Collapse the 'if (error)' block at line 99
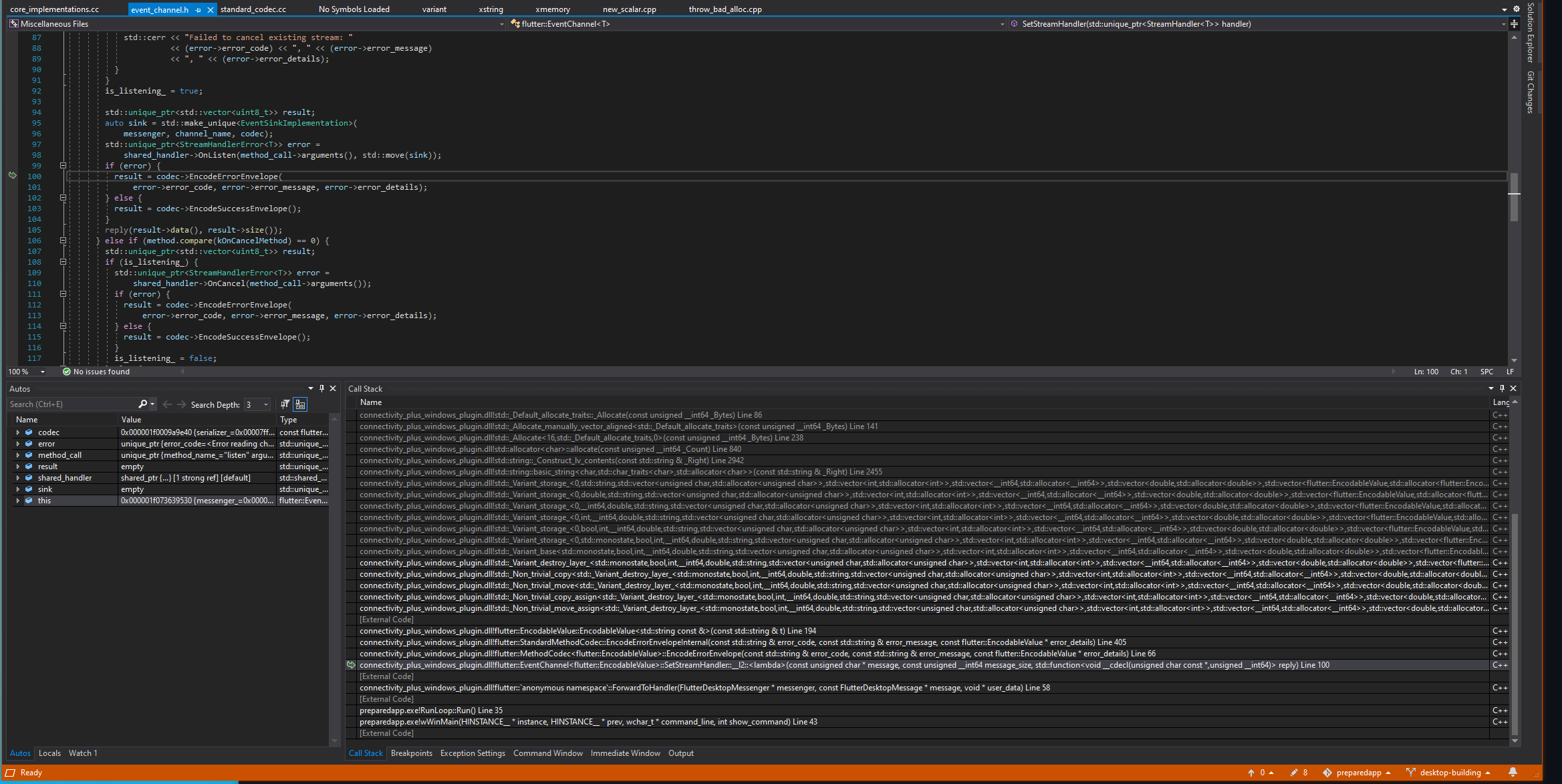The height and width of the screenshot is (784, 1562). pos(63,166)
